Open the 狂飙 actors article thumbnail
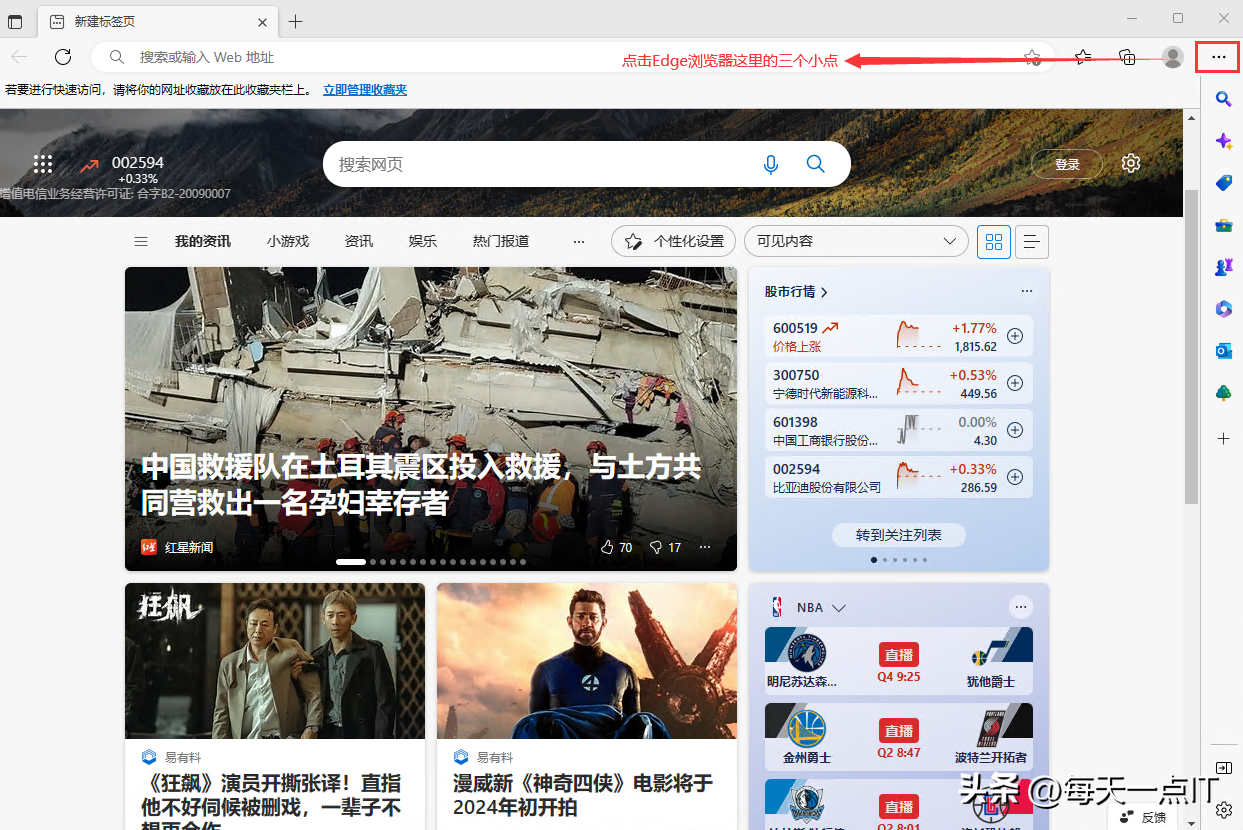 (x=275, y=661)
